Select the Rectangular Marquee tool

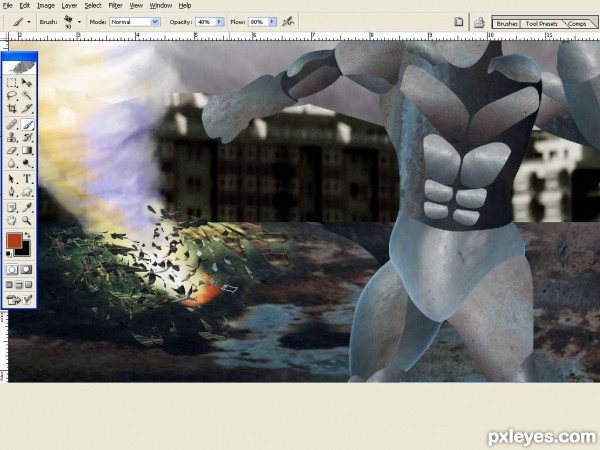click(12, 82)
